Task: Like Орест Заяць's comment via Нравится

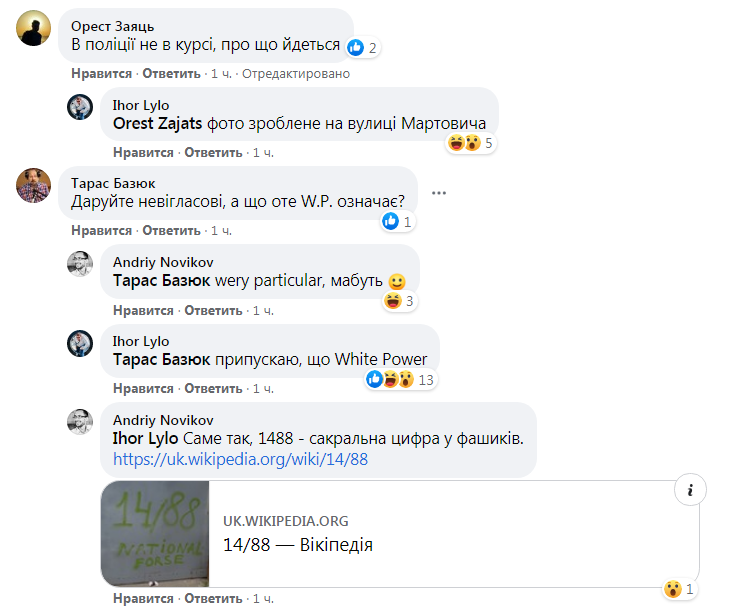Action: (x=101, y=74)
